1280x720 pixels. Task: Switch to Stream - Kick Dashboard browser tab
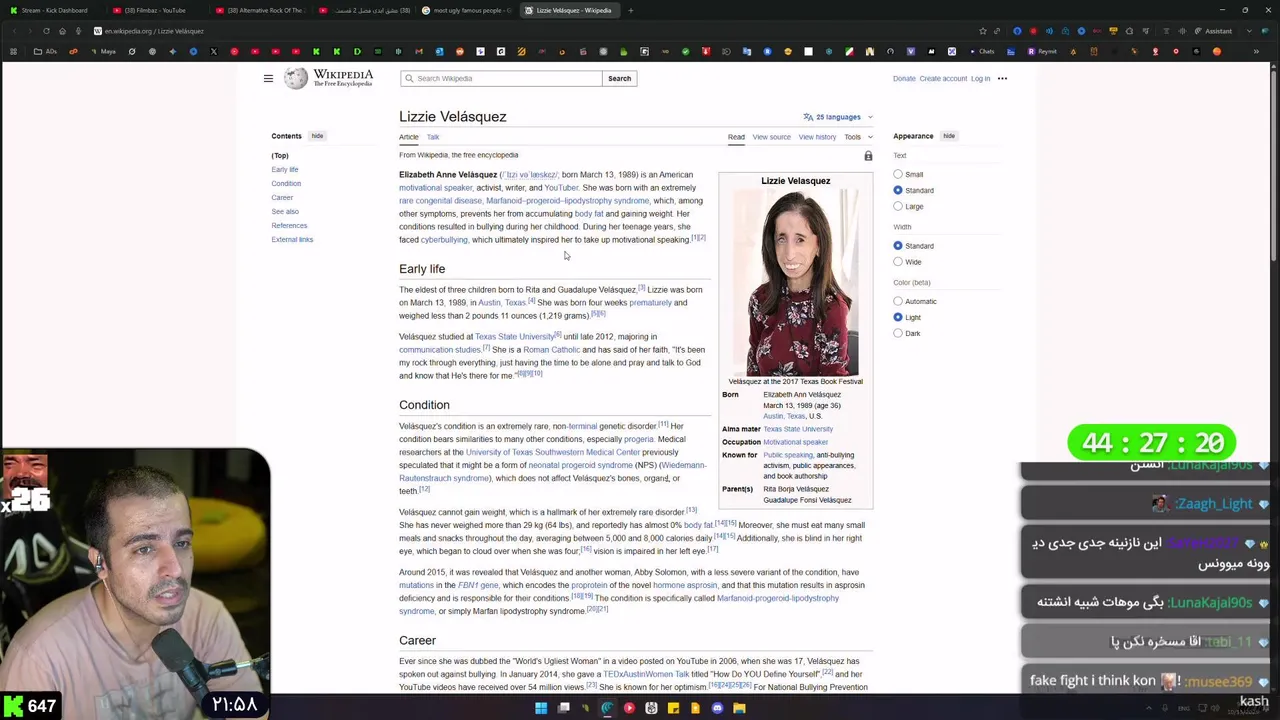[53, 10]
